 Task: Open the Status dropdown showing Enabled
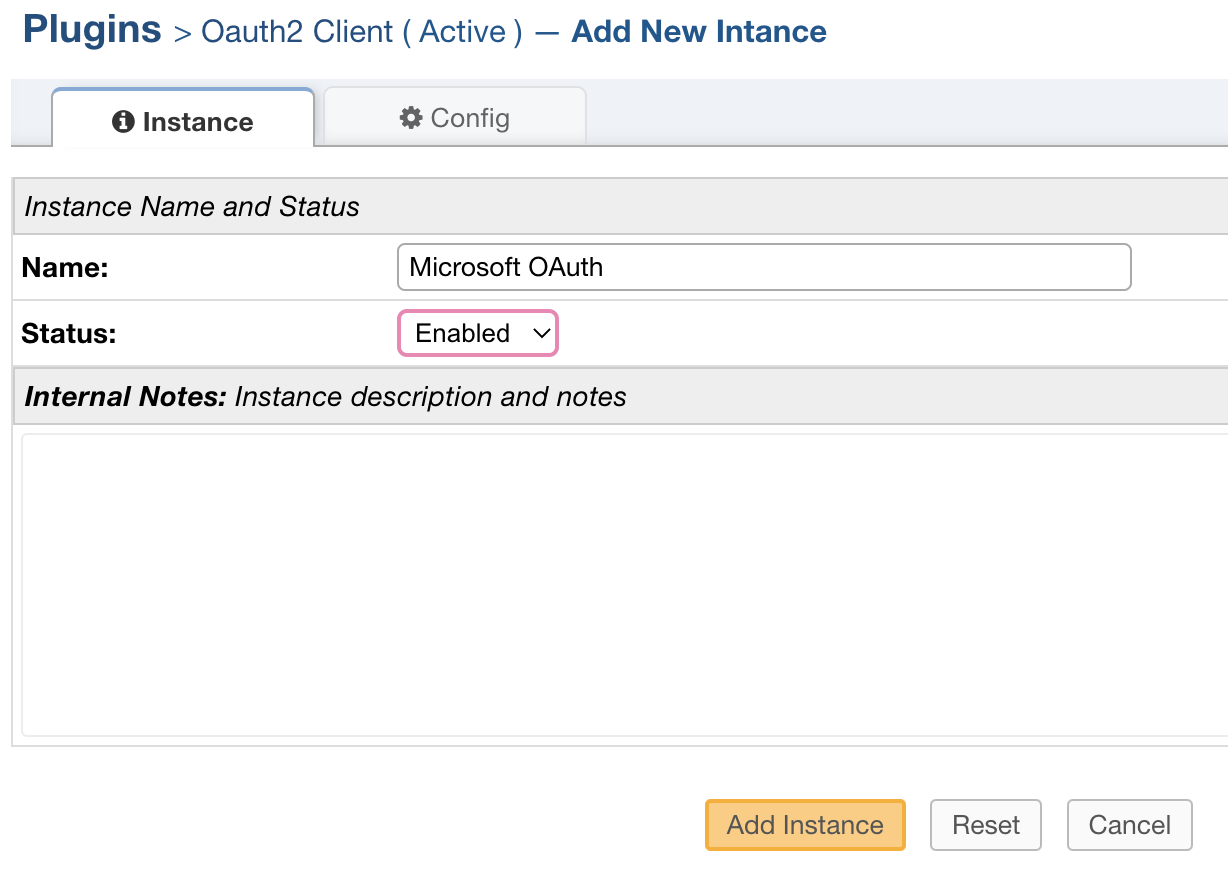(477, 333)
